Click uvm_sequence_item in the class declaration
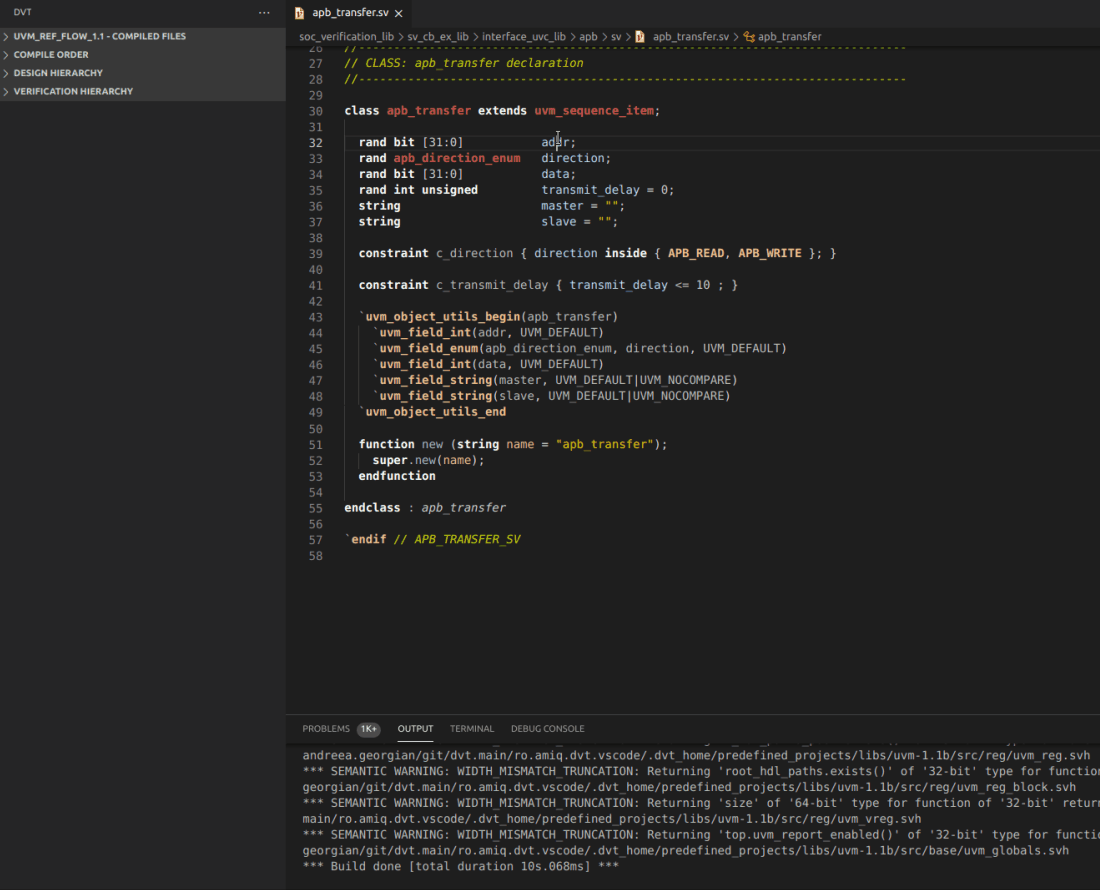This screenshot has width=1100, height=890. (x=594, y=111)
